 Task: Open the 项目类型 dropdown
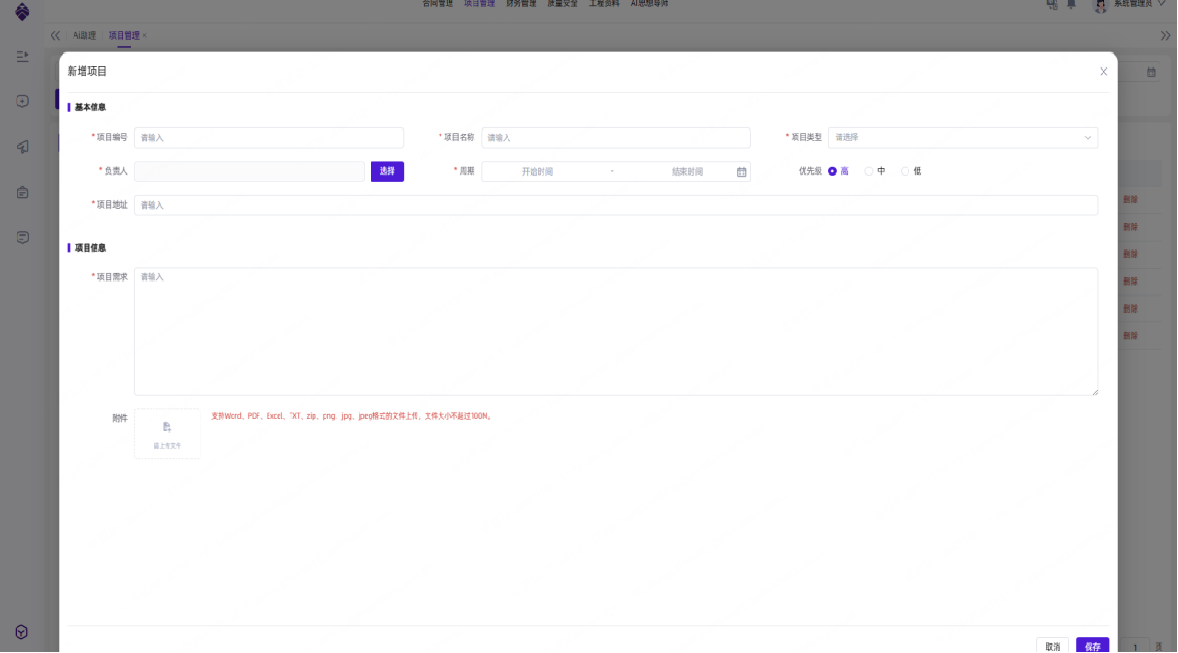pos(962,138)
